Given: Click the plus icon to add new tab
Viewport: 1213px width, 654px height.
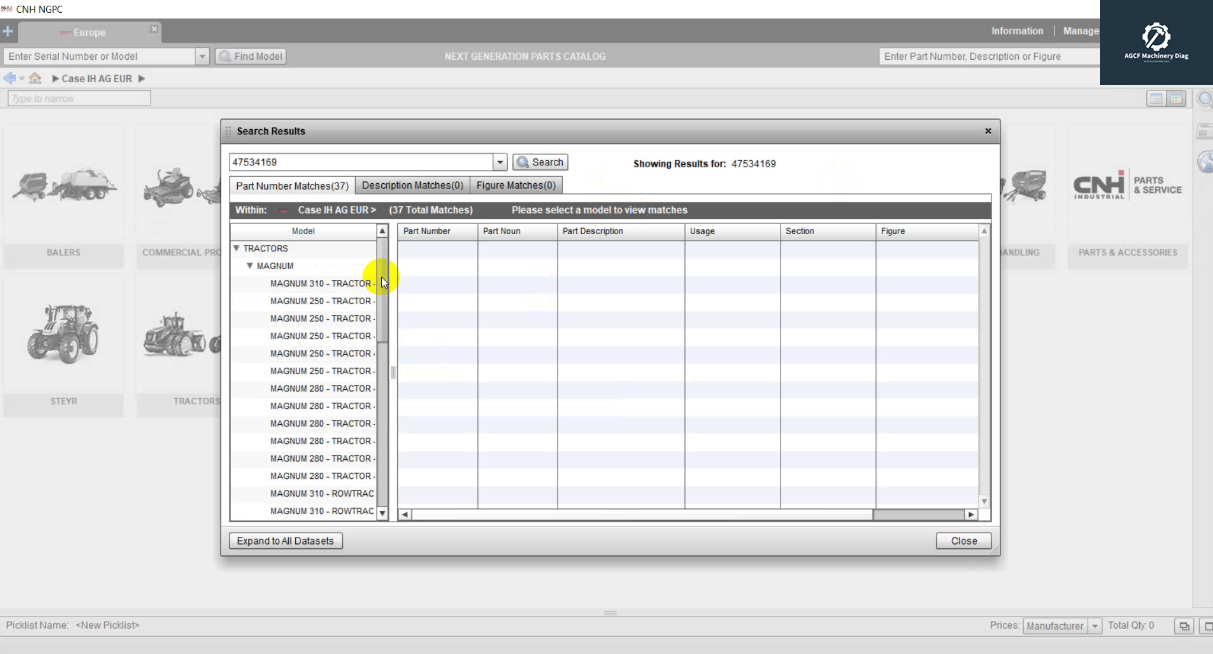Looking at the screenshot, I should pyautogui.click(x=8, y=32).
